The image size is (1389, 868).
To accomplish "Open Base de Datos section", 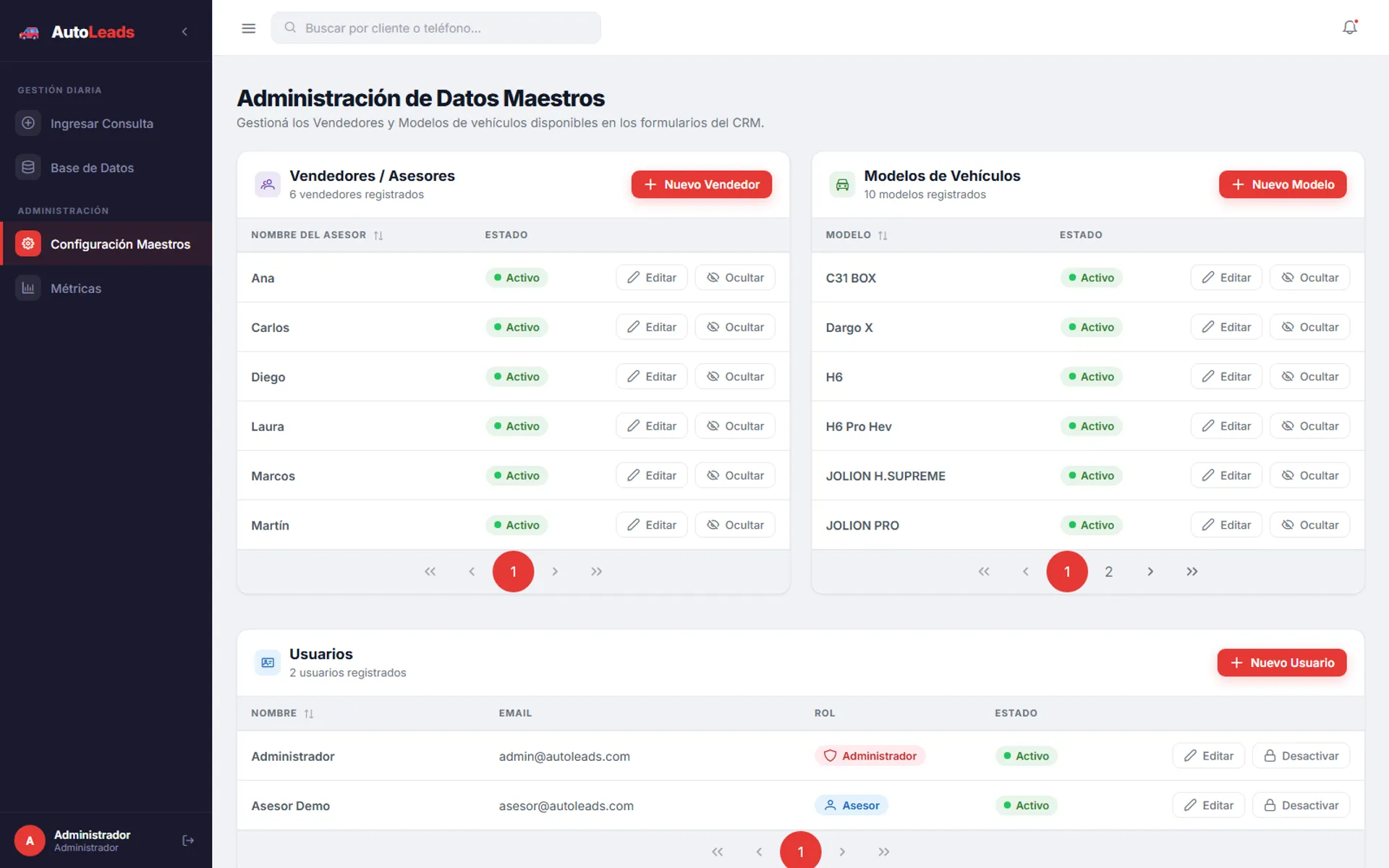I will (106, 168).
